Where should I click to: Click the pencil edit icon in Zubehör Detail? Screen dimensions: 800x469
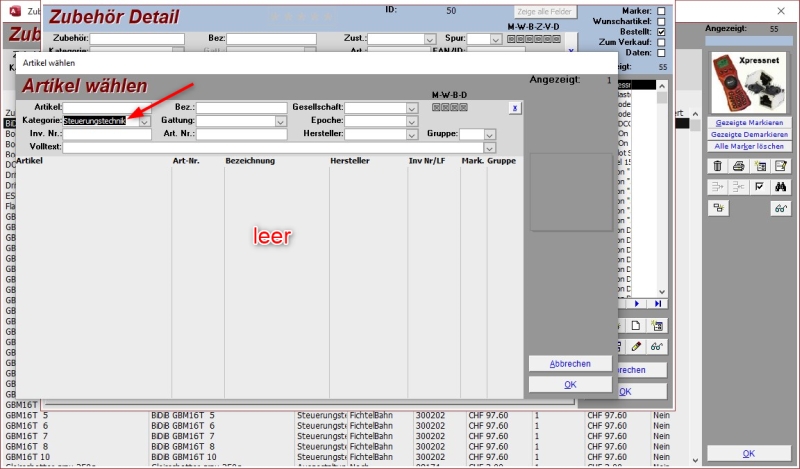[636, 347]
